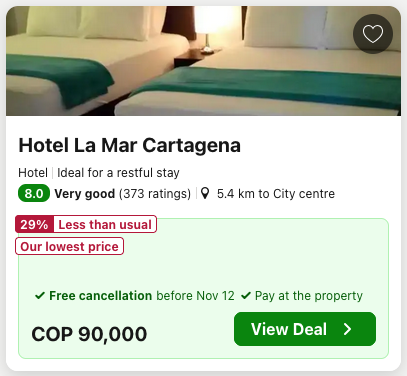This screenshot has width=407, height=376.
Task: Click the View Deal button
Action: point(305,329)
